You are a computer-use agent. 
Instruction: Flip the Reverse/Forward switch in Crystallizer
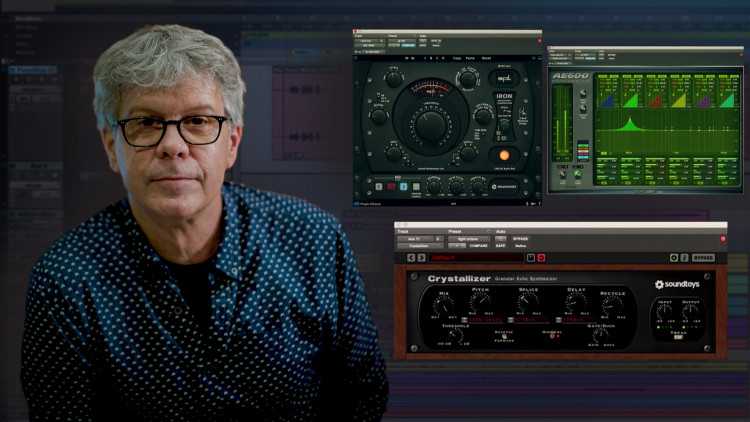[505, 336]
